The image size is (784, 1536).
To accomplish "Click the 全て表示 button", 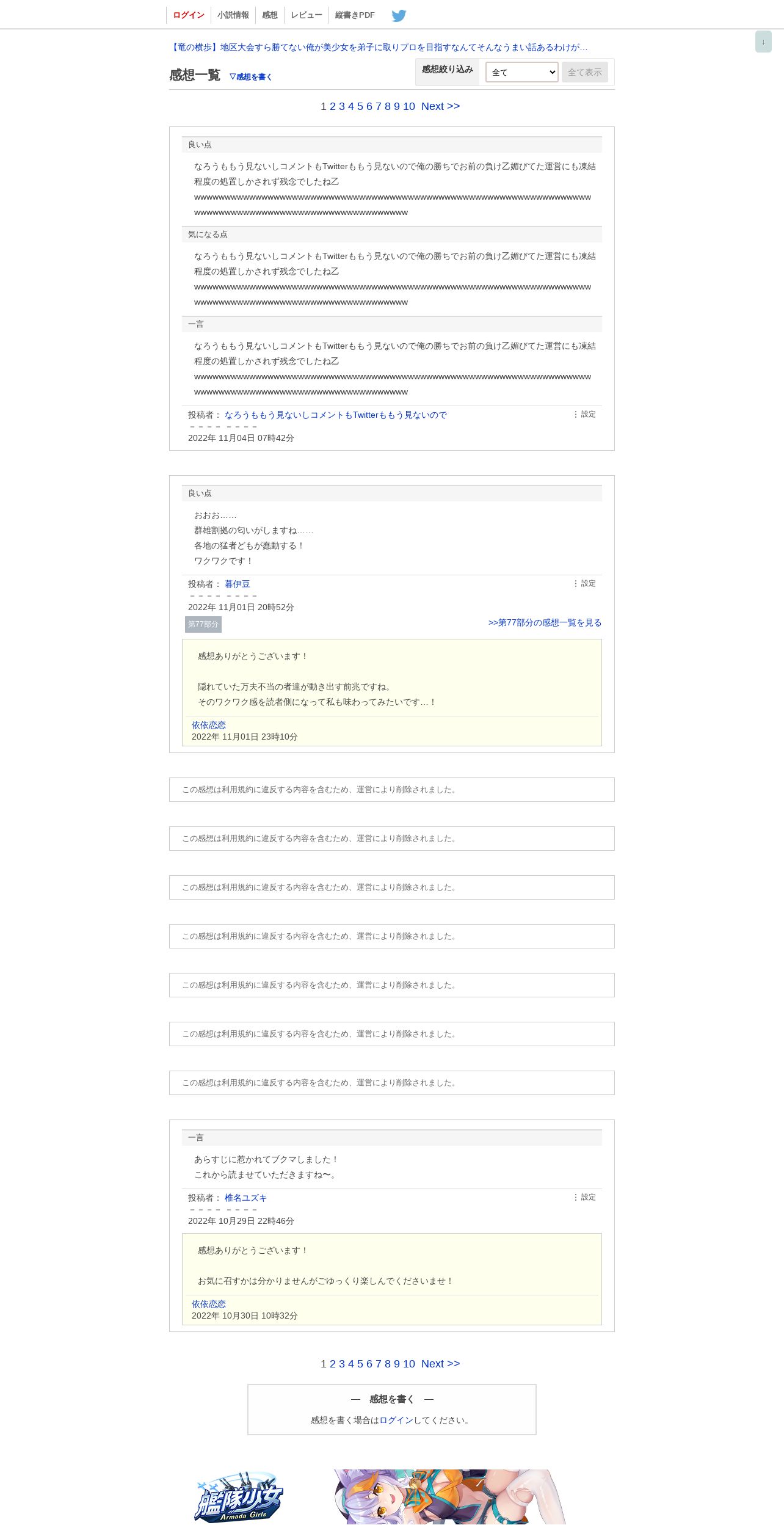I will point(585,72).
